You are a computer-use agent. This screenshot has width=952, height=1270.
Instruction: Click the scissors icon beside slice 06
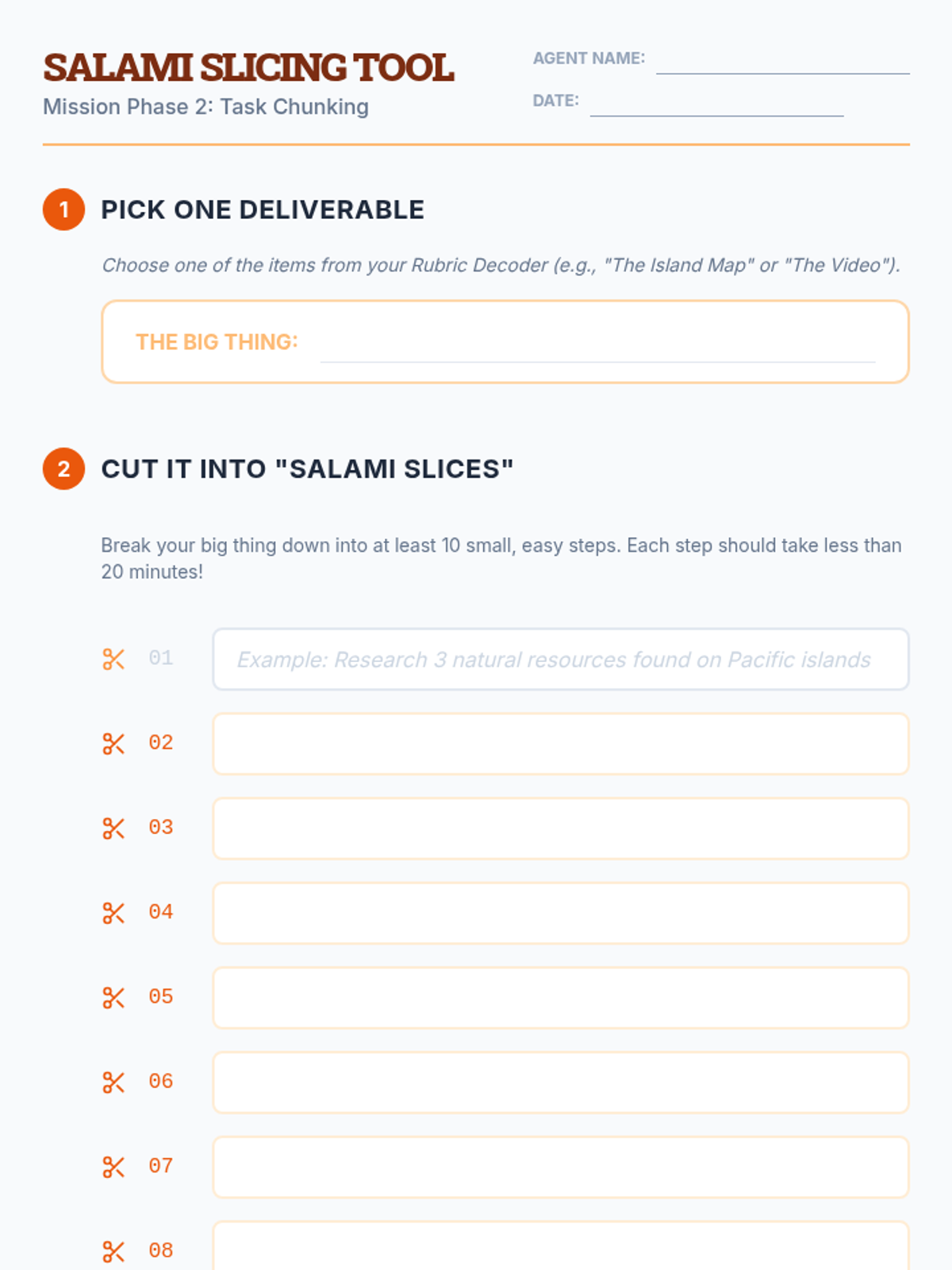coord(113,1083)
